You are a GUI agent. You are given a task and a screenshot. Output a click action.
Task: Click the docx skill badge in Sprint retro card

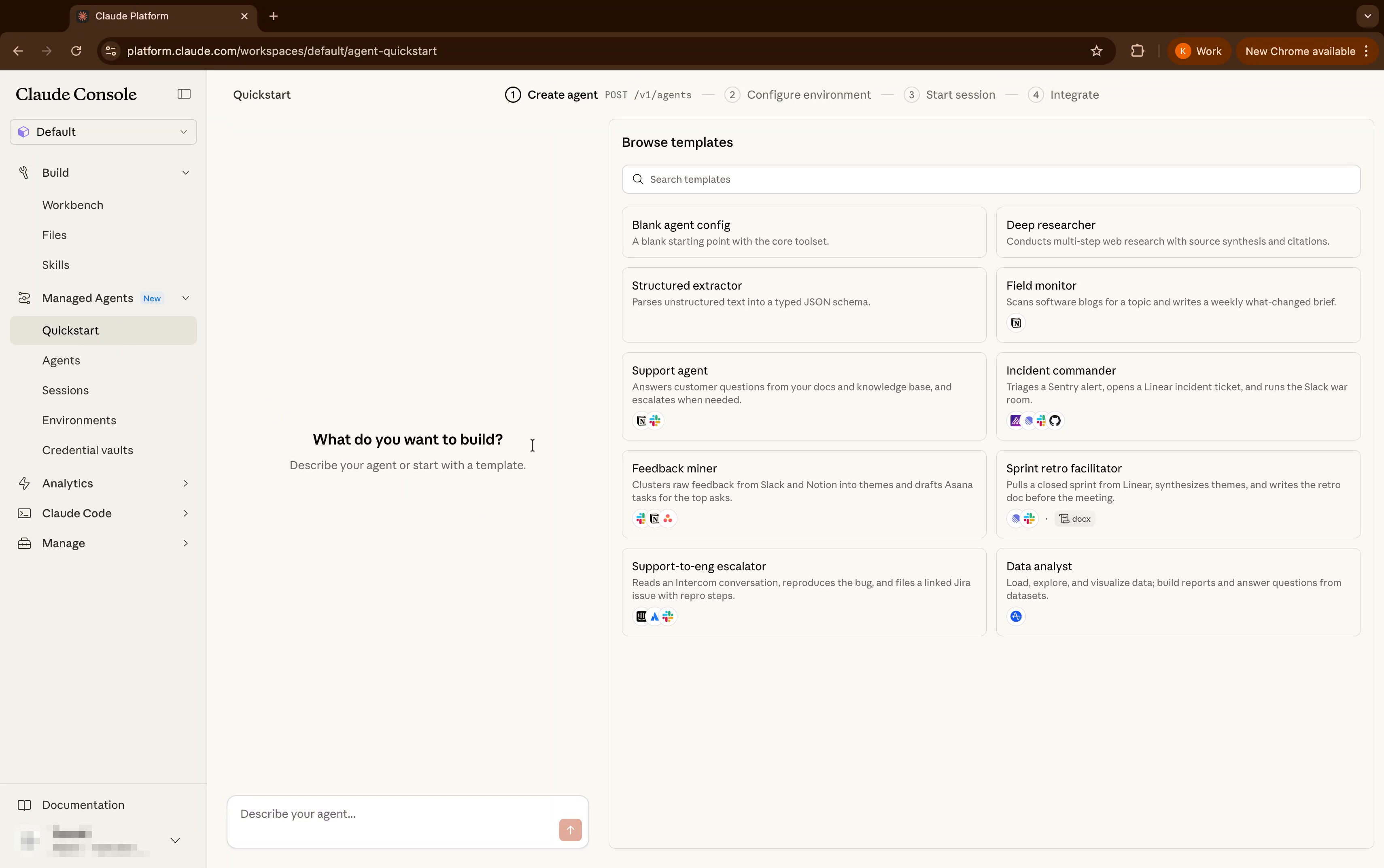[1075, 519]
